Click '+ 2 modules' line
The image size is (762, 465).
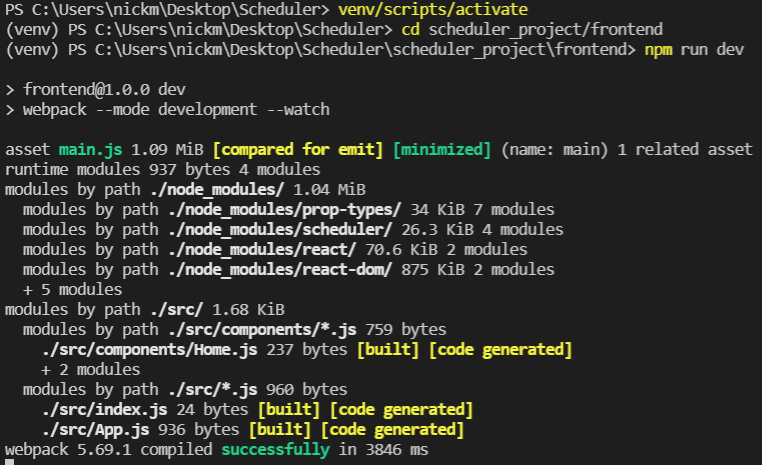tap(90, 370)
